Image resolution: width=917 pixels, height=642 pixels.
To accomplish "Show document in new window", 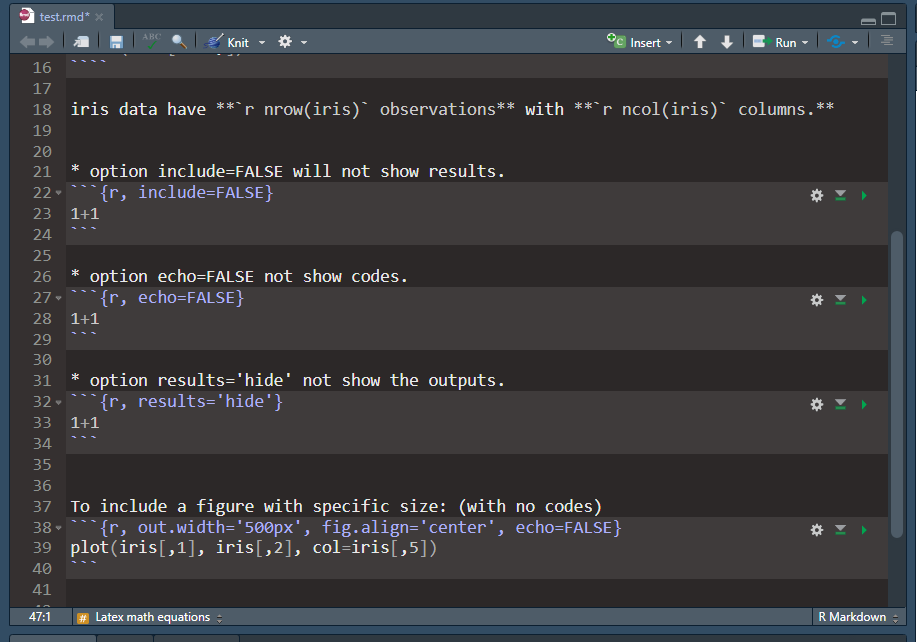I will pos(81,42).
